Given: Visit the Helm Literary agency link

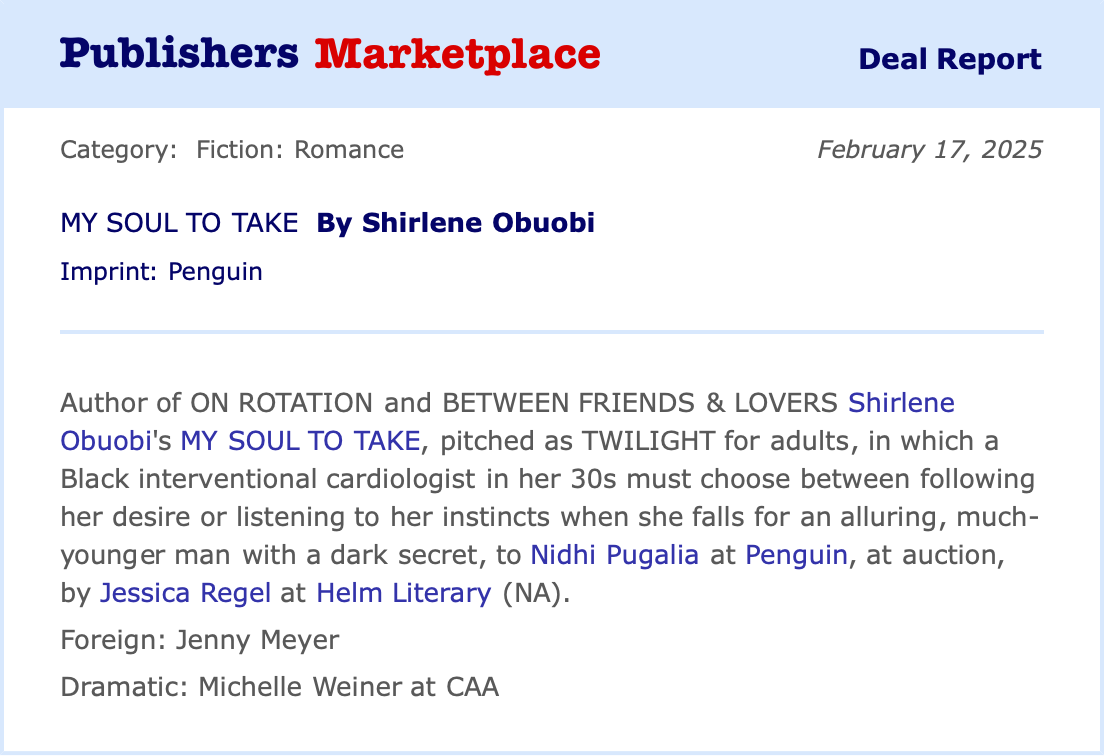Looking at the screenshot, I should [x=403, y=593].
